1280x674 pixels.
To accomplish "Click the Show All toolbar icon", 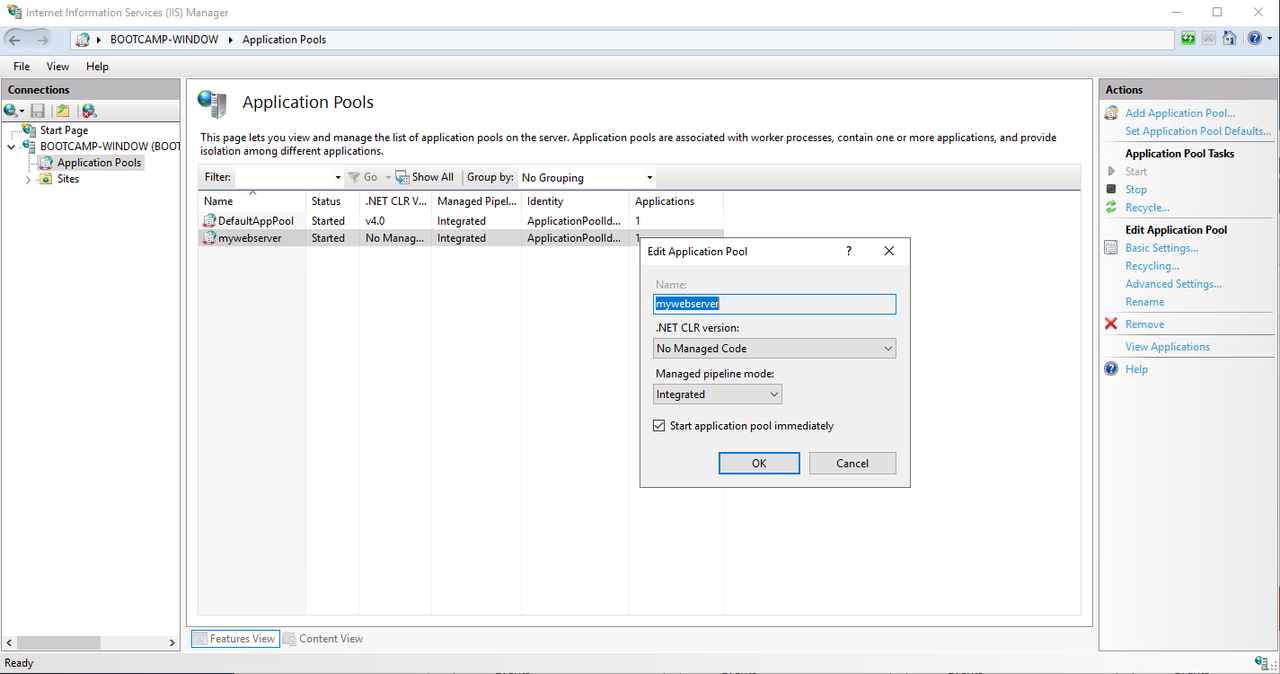I will coord(402,177).
